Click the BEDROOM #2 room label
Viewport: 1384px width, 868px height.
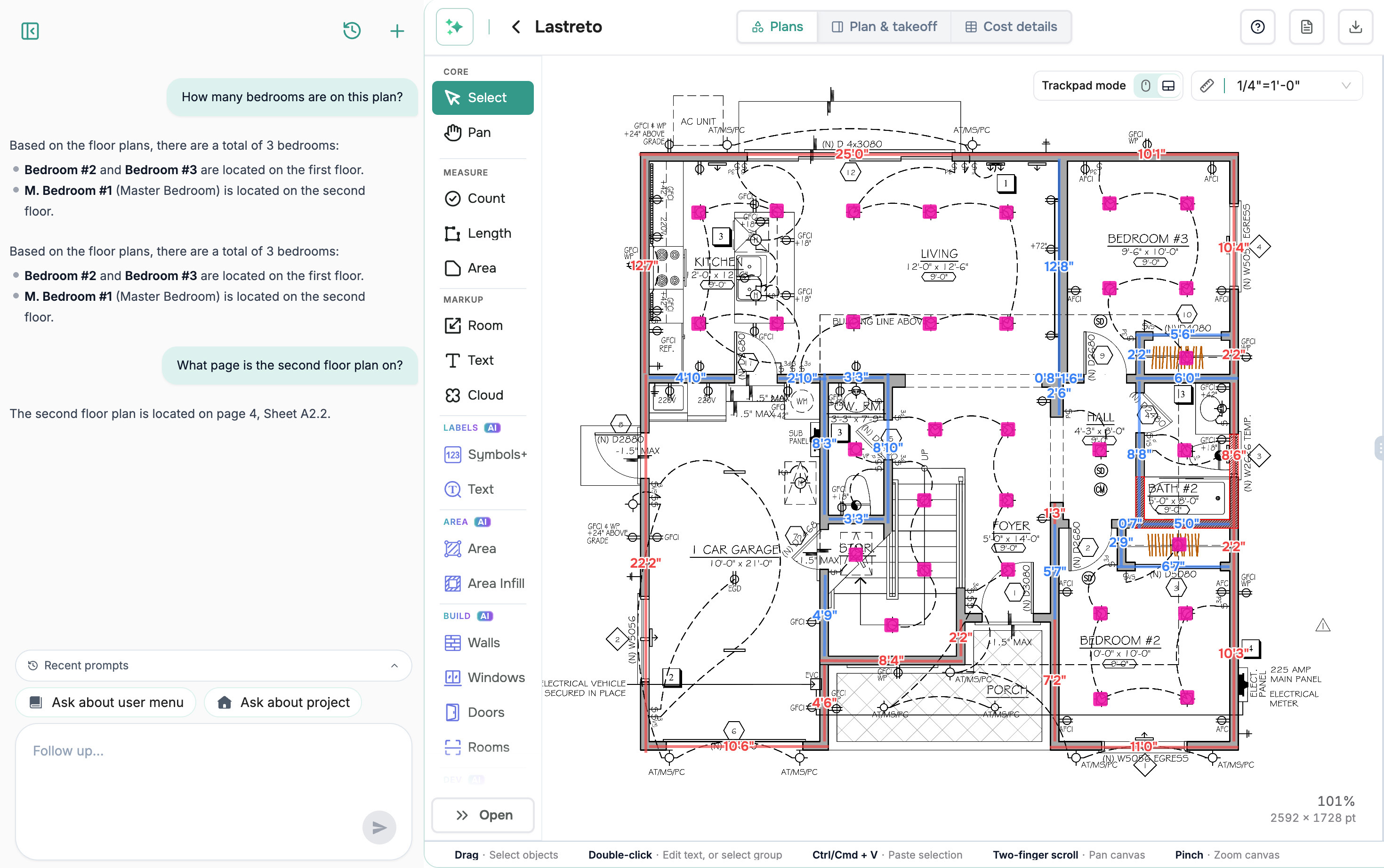[1119, 641]
